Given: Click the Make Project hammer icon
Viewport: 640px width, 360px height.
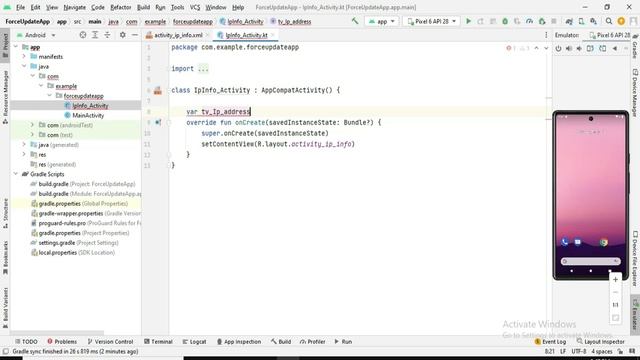Looking at the screenshot, I should 355,21.
